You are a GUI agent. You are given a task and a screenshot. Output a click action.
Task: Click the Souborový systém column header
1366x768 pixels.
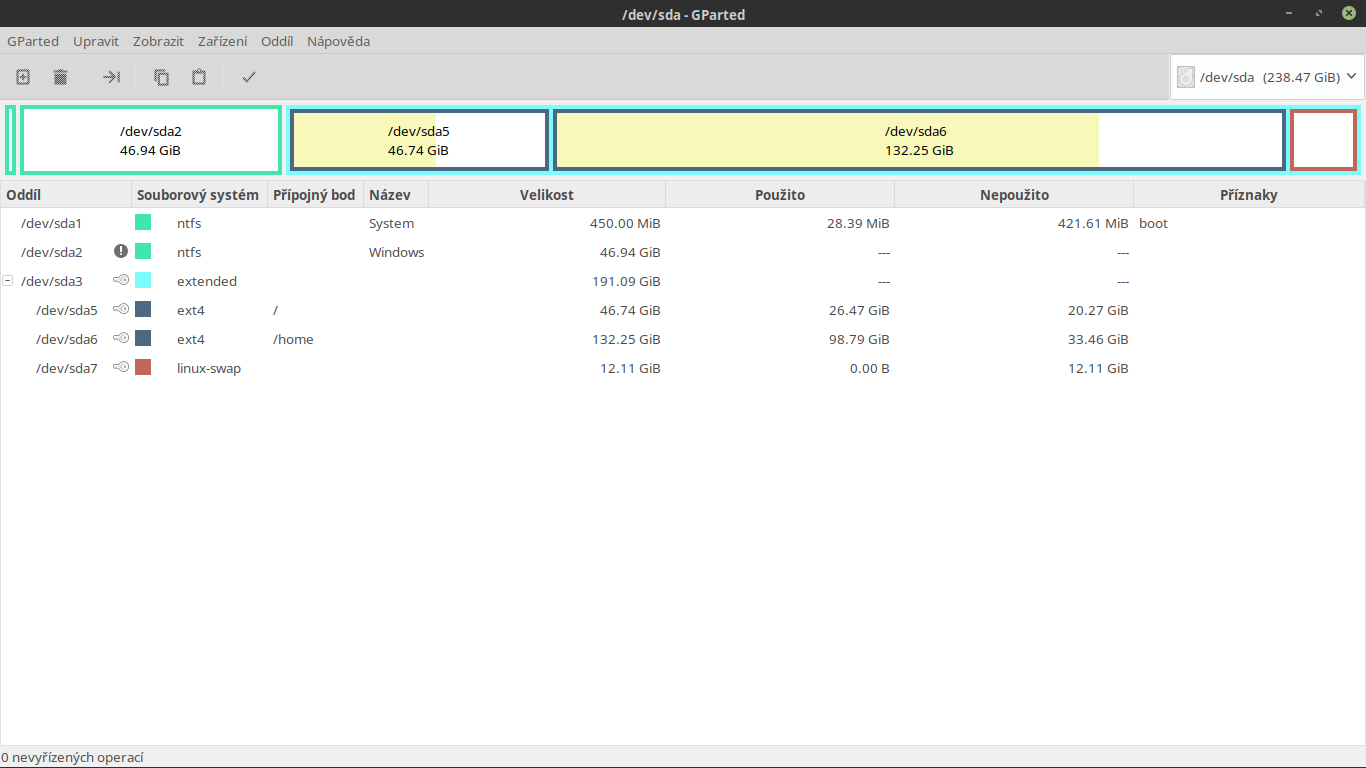(198, 195)
